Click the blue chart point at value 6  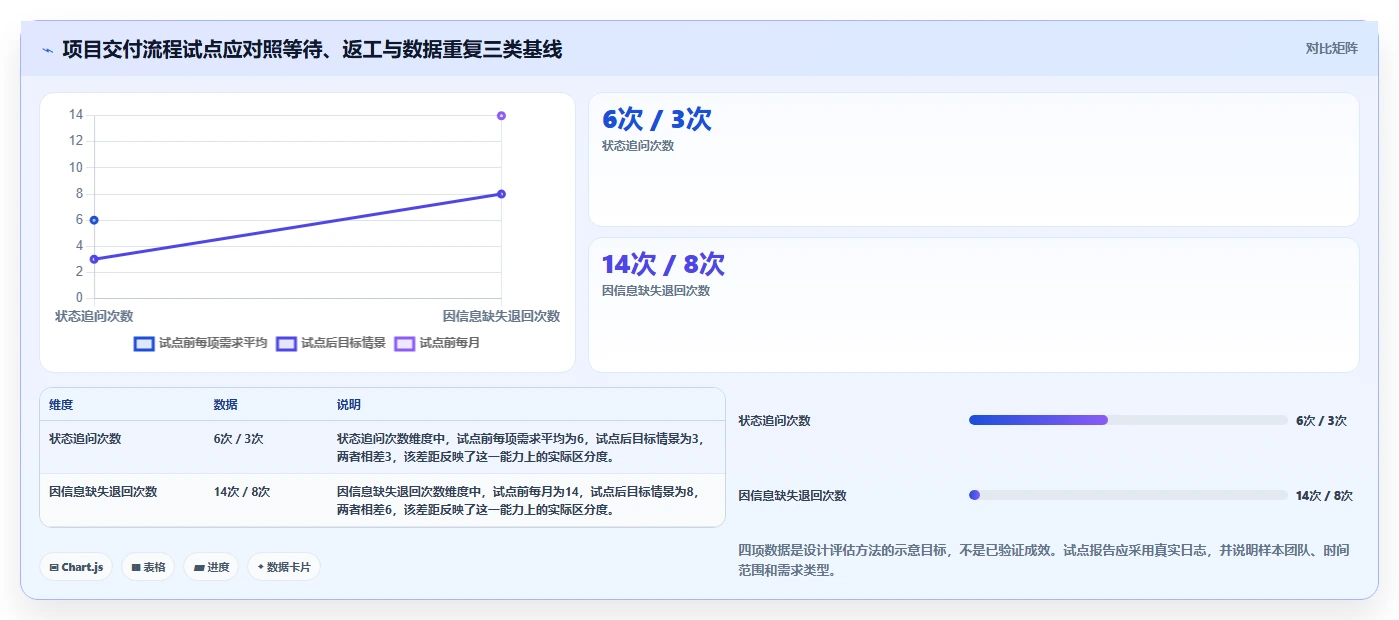(94, 220)
